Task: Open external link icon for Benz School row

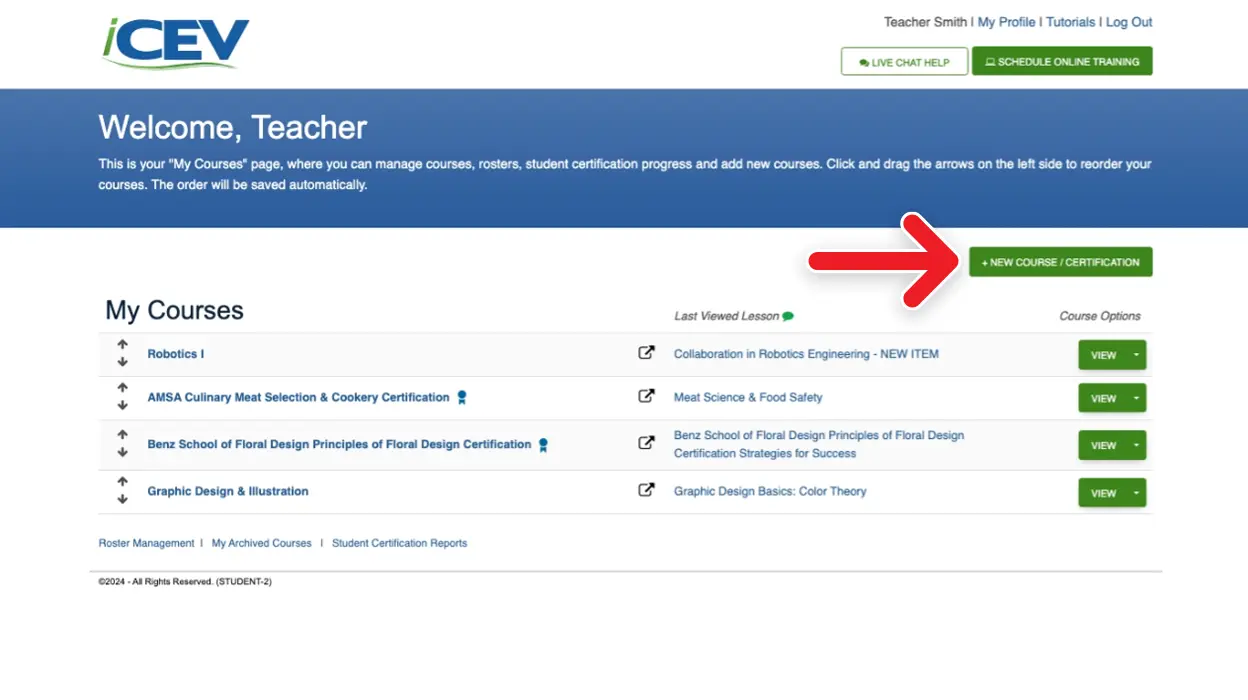Action: (646, 443)
